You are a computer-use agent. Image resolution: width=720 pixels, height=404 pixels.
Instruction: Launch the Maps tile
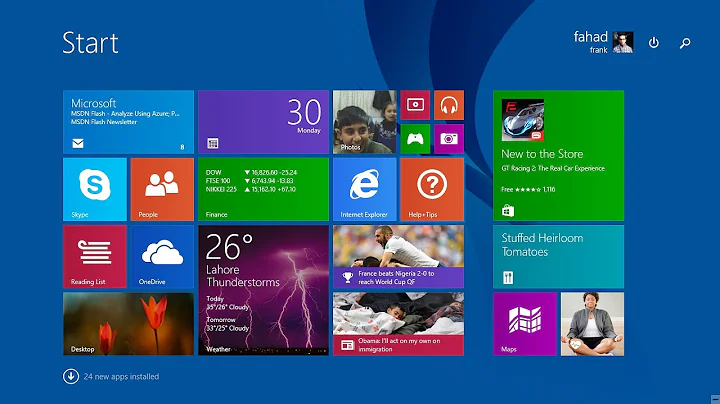point(525,324)
